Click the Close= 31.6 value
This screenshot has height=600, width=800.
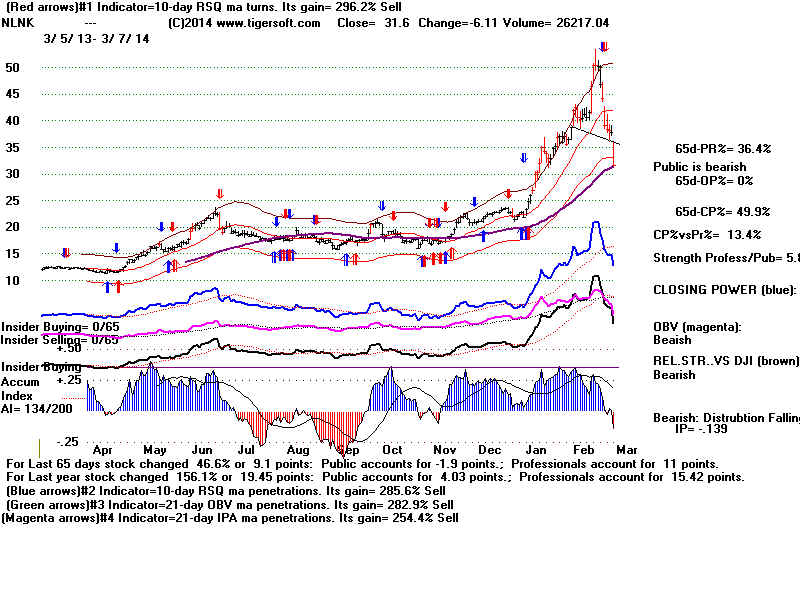point(373,23)
